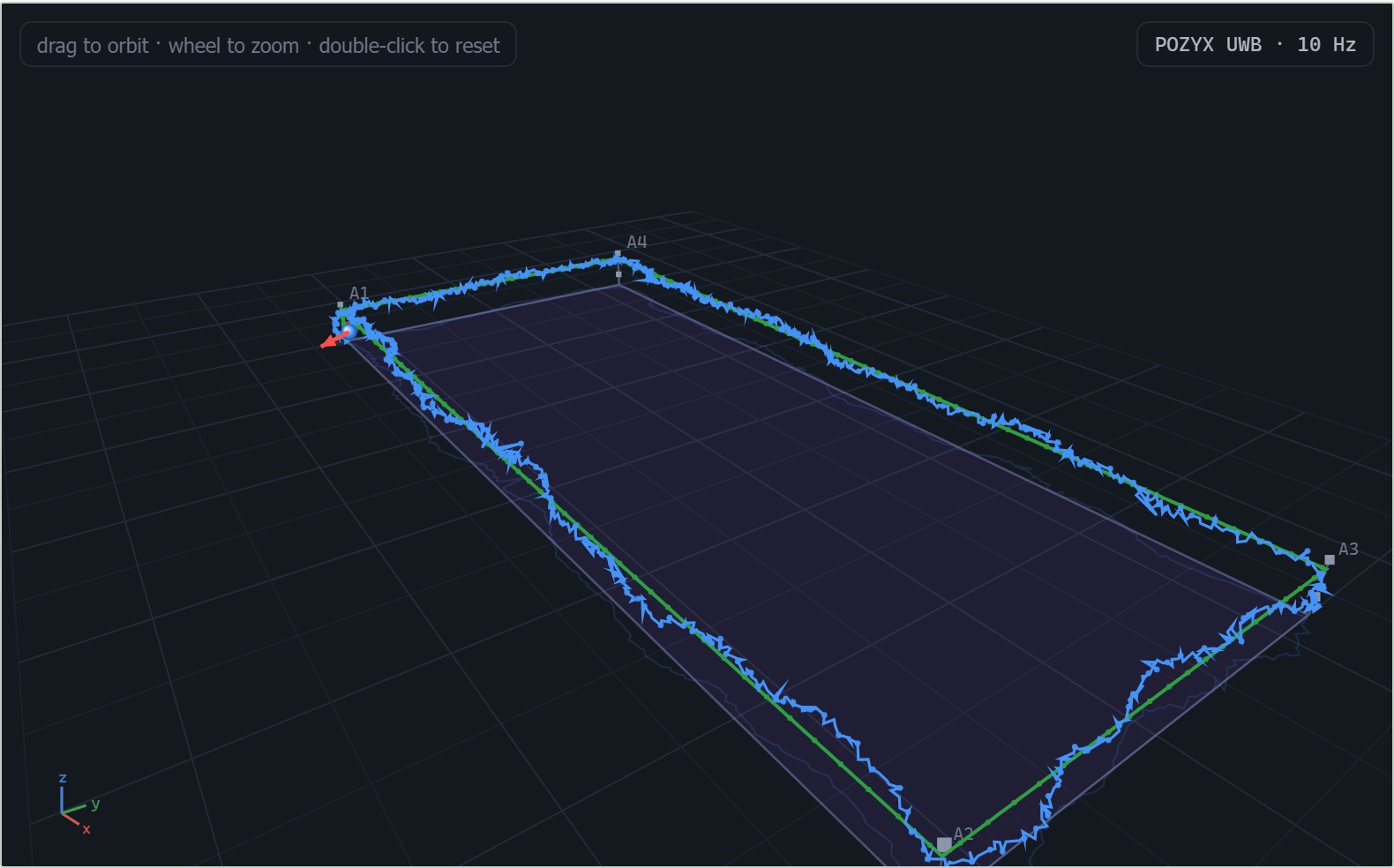Click the A1 anchor label
Viewport: 1394px width, 868px height.
coord(359,293)
